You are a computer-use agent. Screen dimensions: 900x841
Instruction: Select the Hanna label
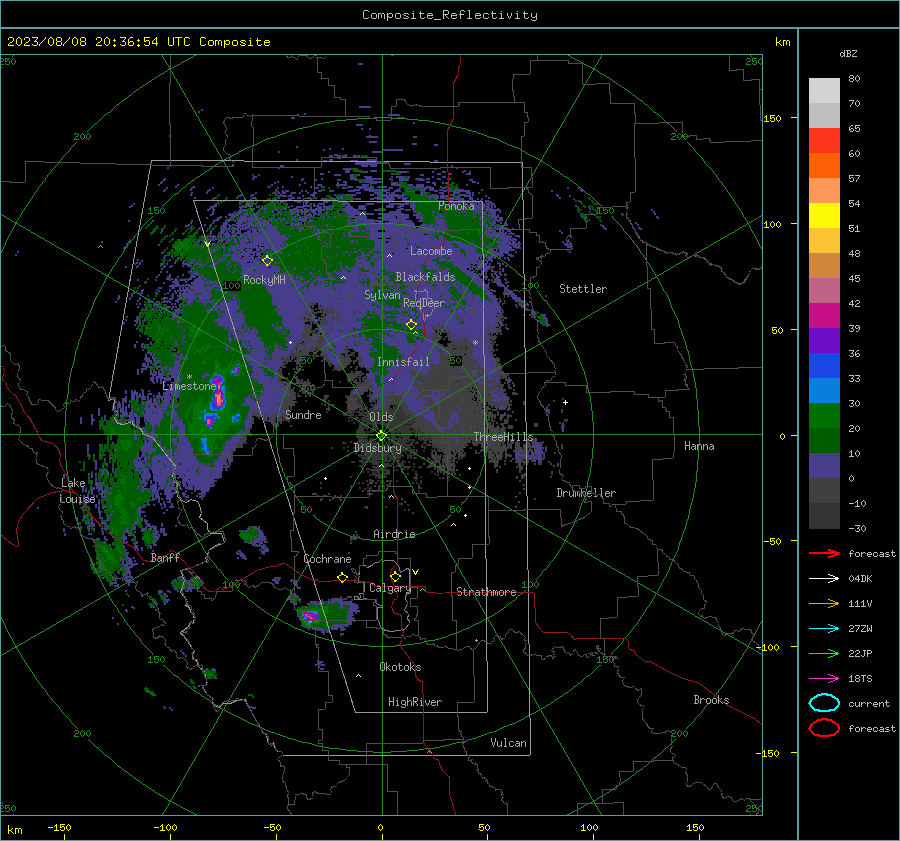pos(699,446)
